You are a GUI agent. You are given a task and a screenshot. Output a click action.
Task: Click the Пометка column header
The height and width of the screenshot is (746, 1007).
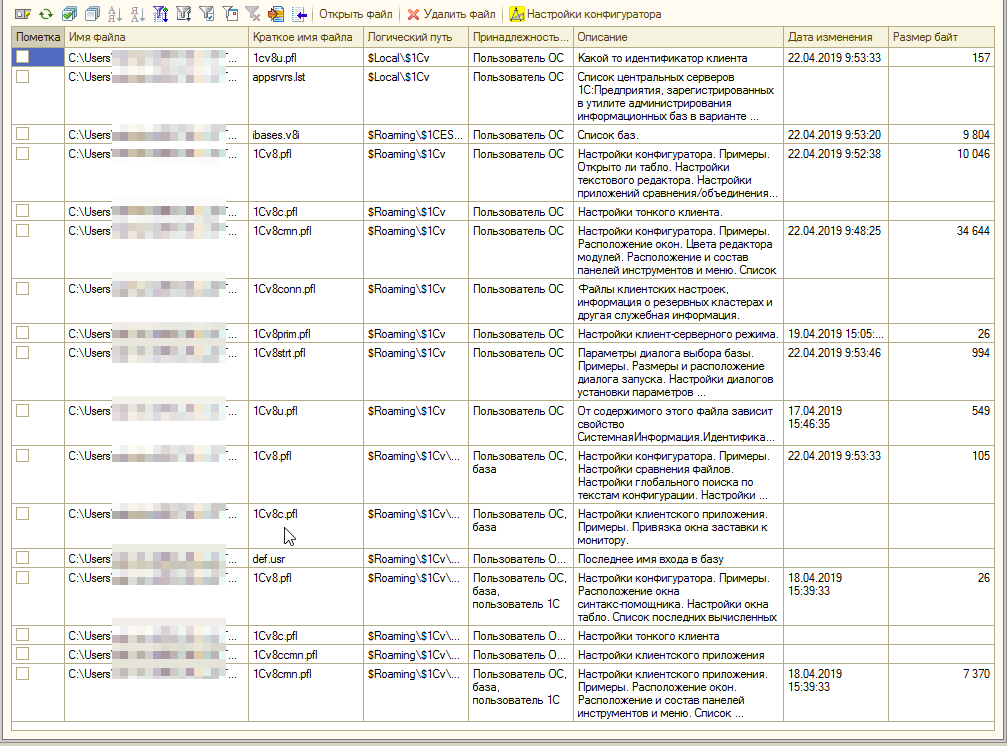38,37
